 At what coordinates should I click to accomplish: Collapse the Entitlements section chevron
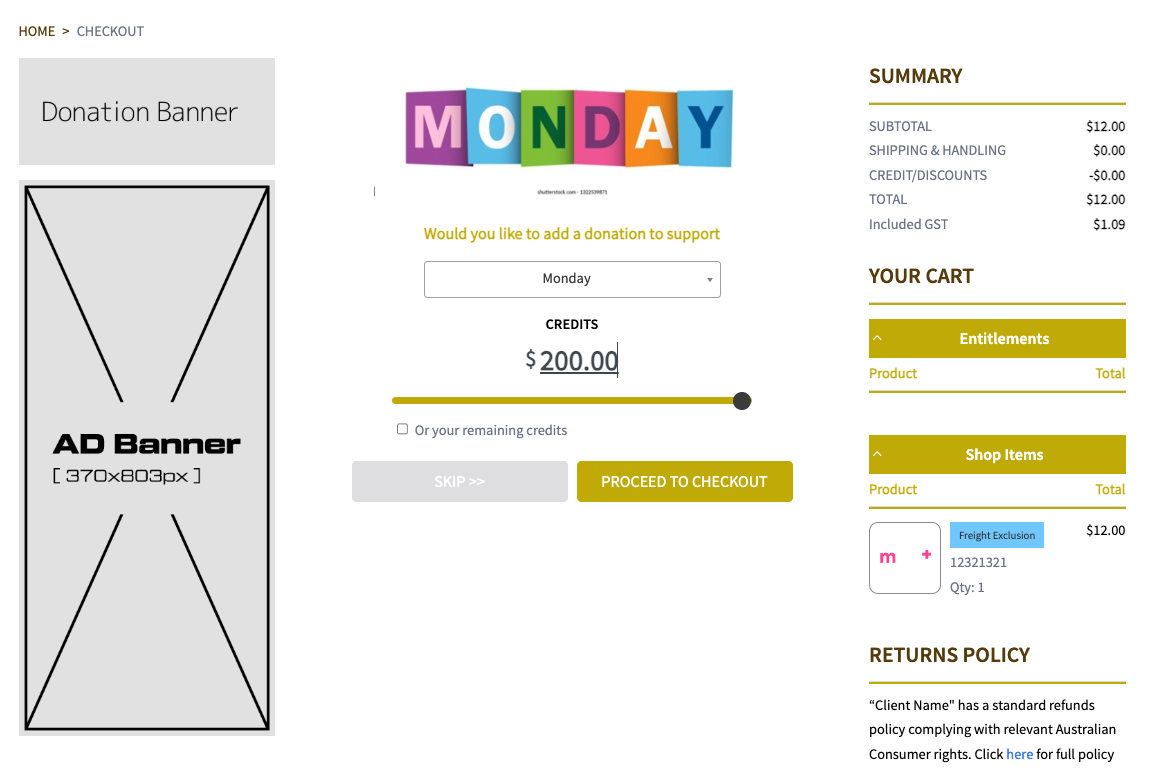tap(877, 338)
